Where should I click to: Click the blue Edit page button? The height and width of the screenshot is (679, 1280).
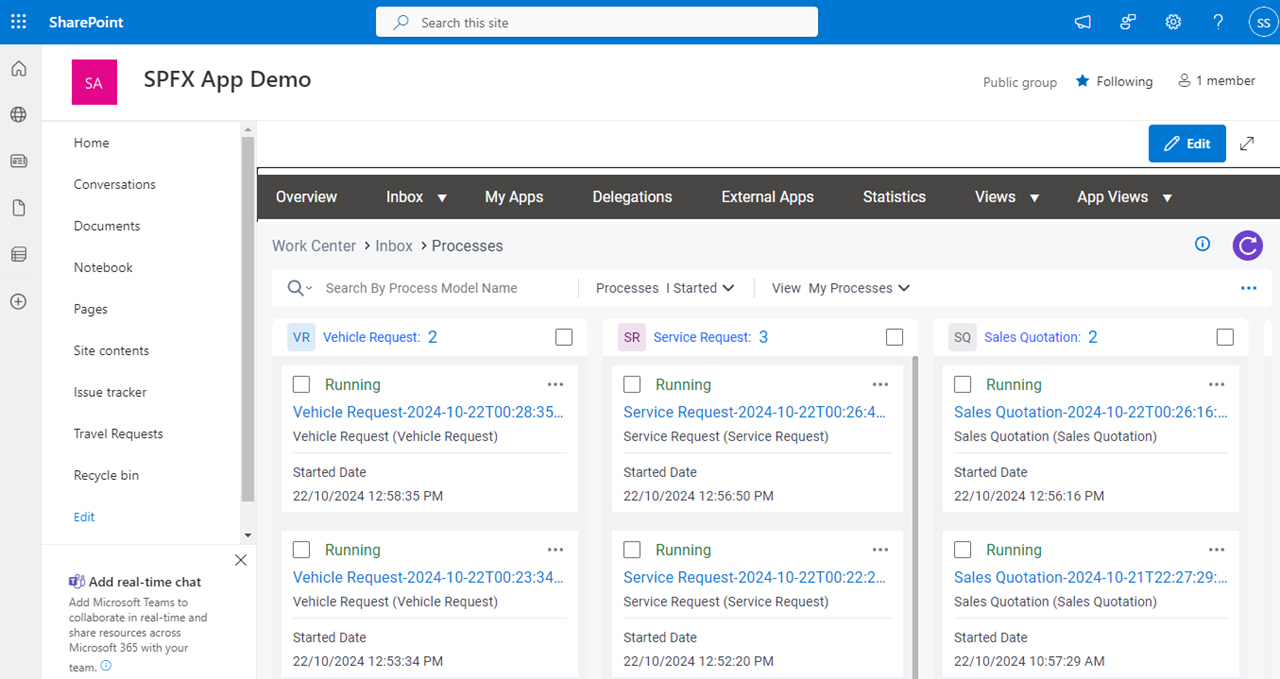pyautogui.click(x=1187, y=144)
